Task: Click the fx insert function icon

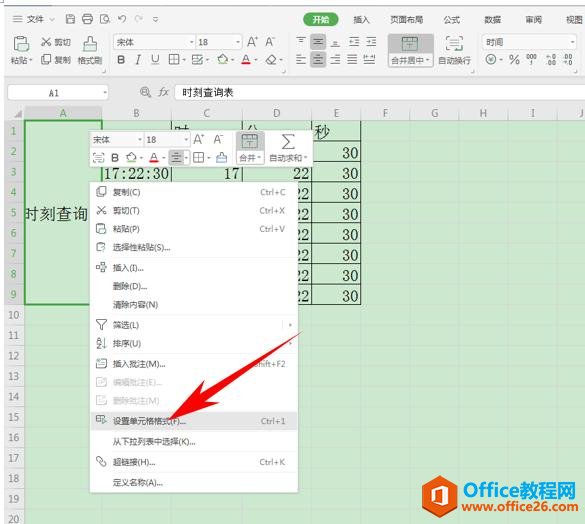Action: 163,92
